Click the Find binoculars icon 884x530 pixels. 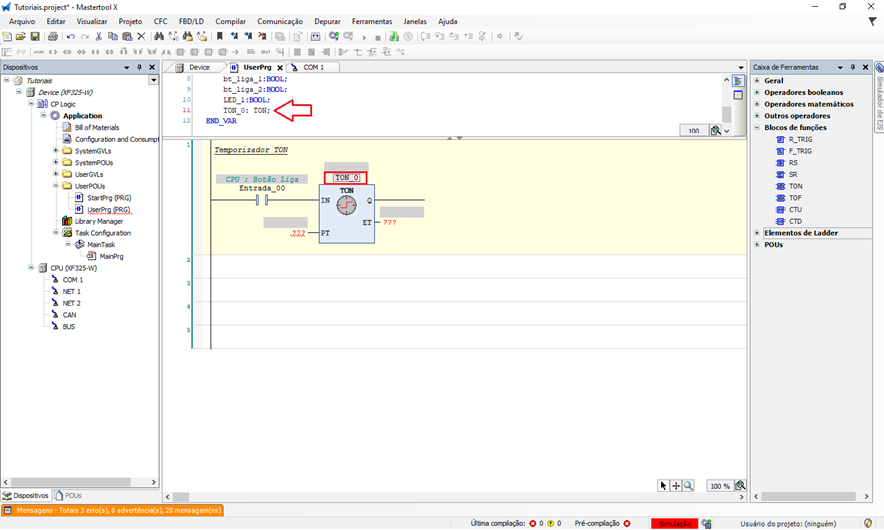(158, 37)
